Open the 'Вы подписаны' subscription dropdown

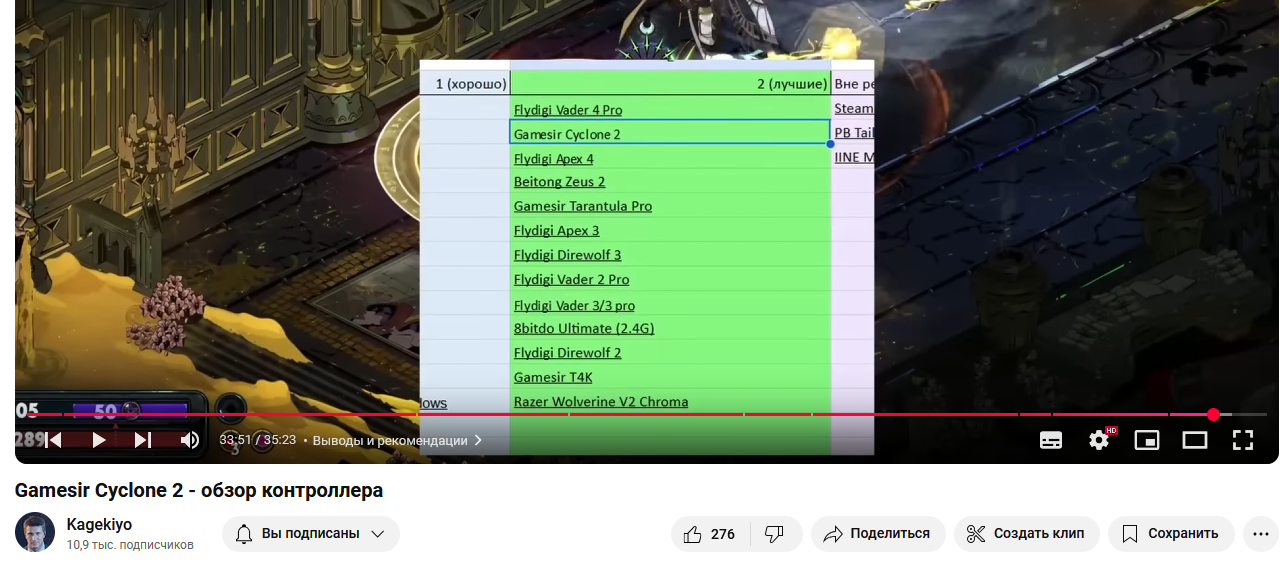(310, 534)
